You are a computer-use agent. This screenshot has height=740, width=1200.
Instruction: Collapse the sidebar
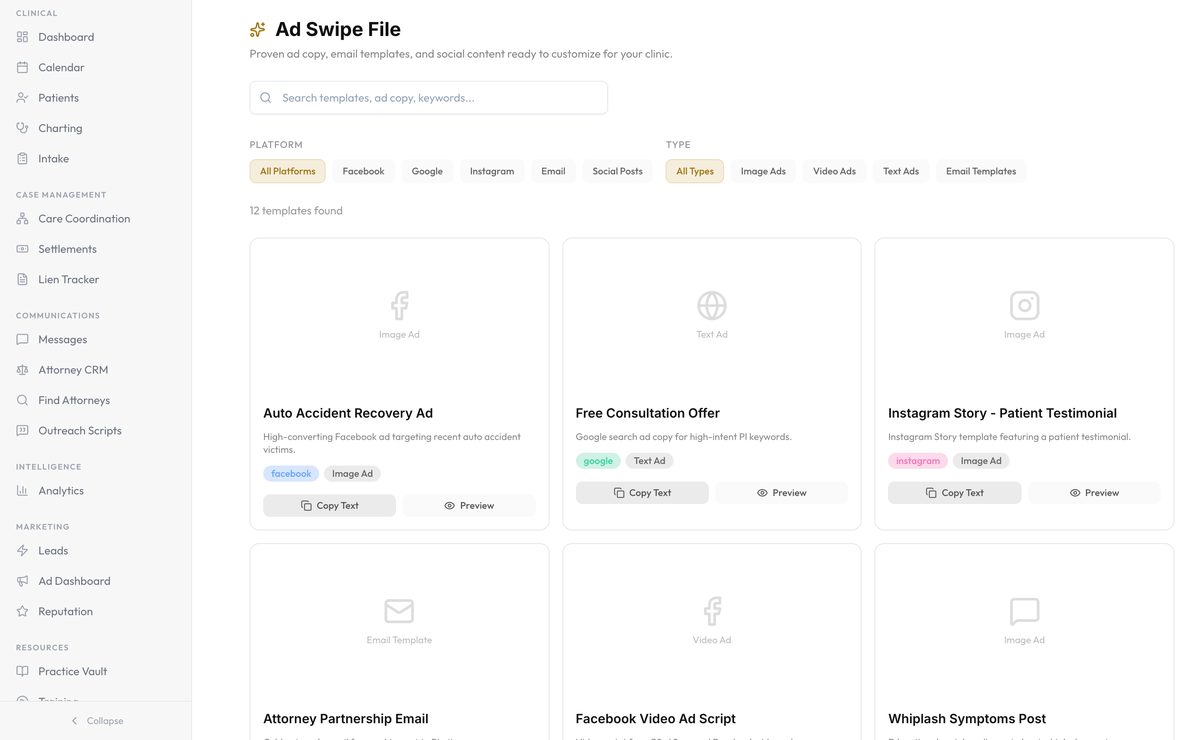96,721
